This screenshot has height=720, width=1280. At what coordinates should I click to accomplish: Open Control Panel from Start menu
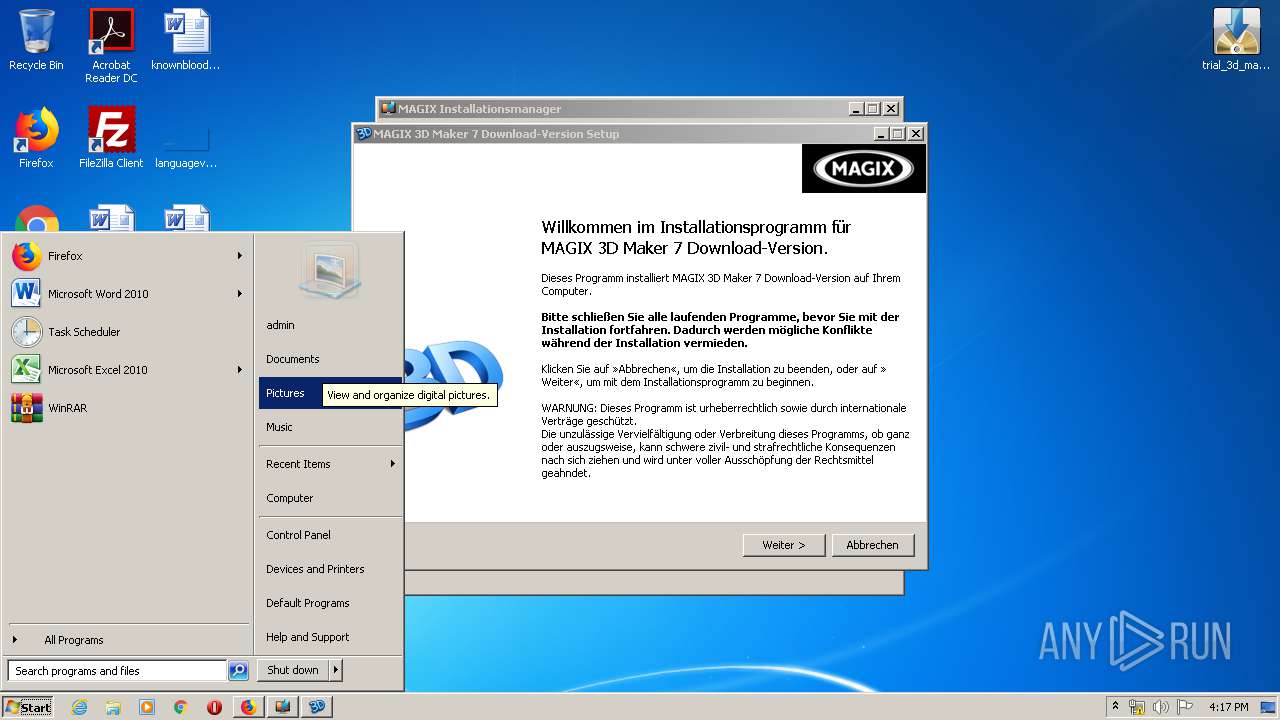[x=330, y=535]
